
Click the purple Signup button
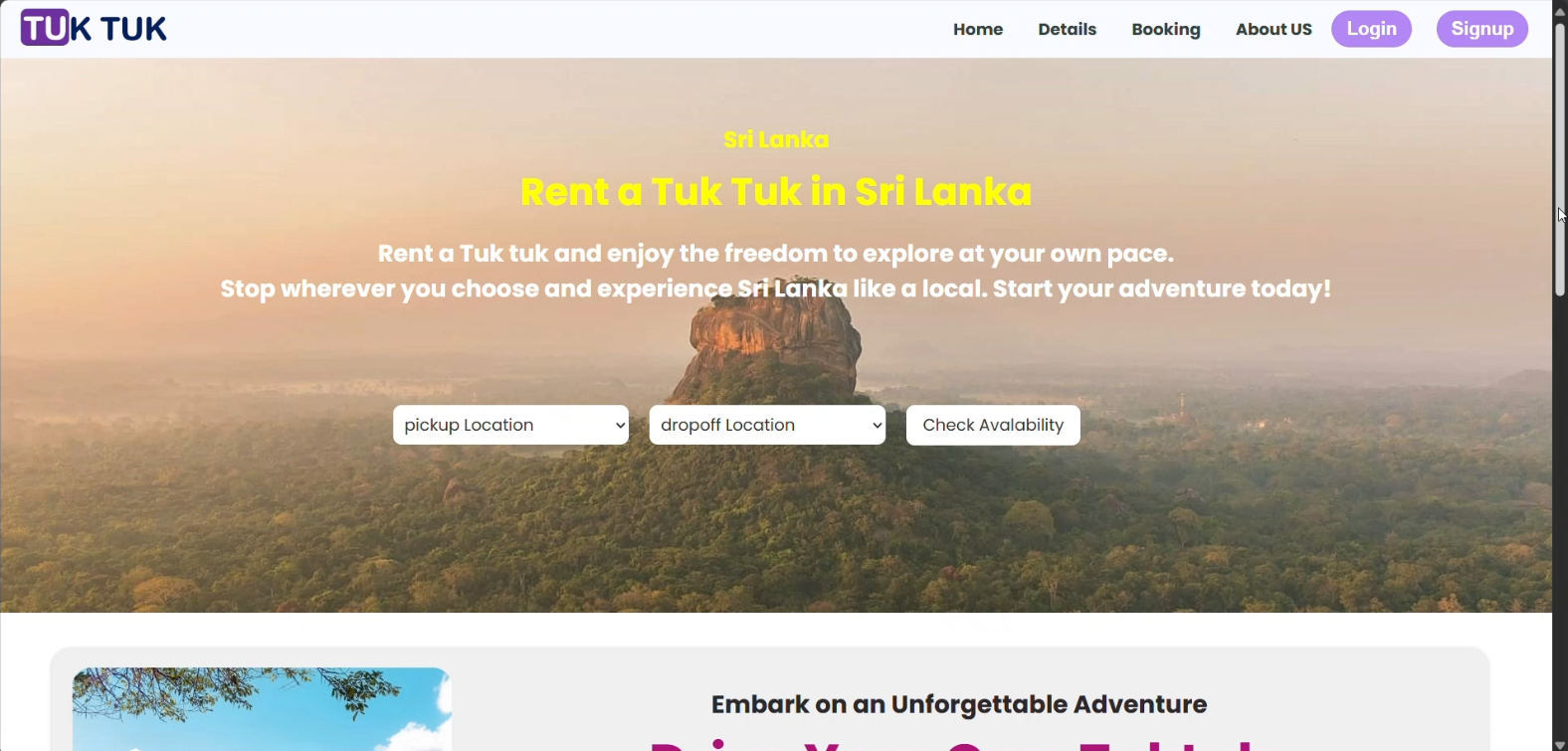[x=1482, y=29]
